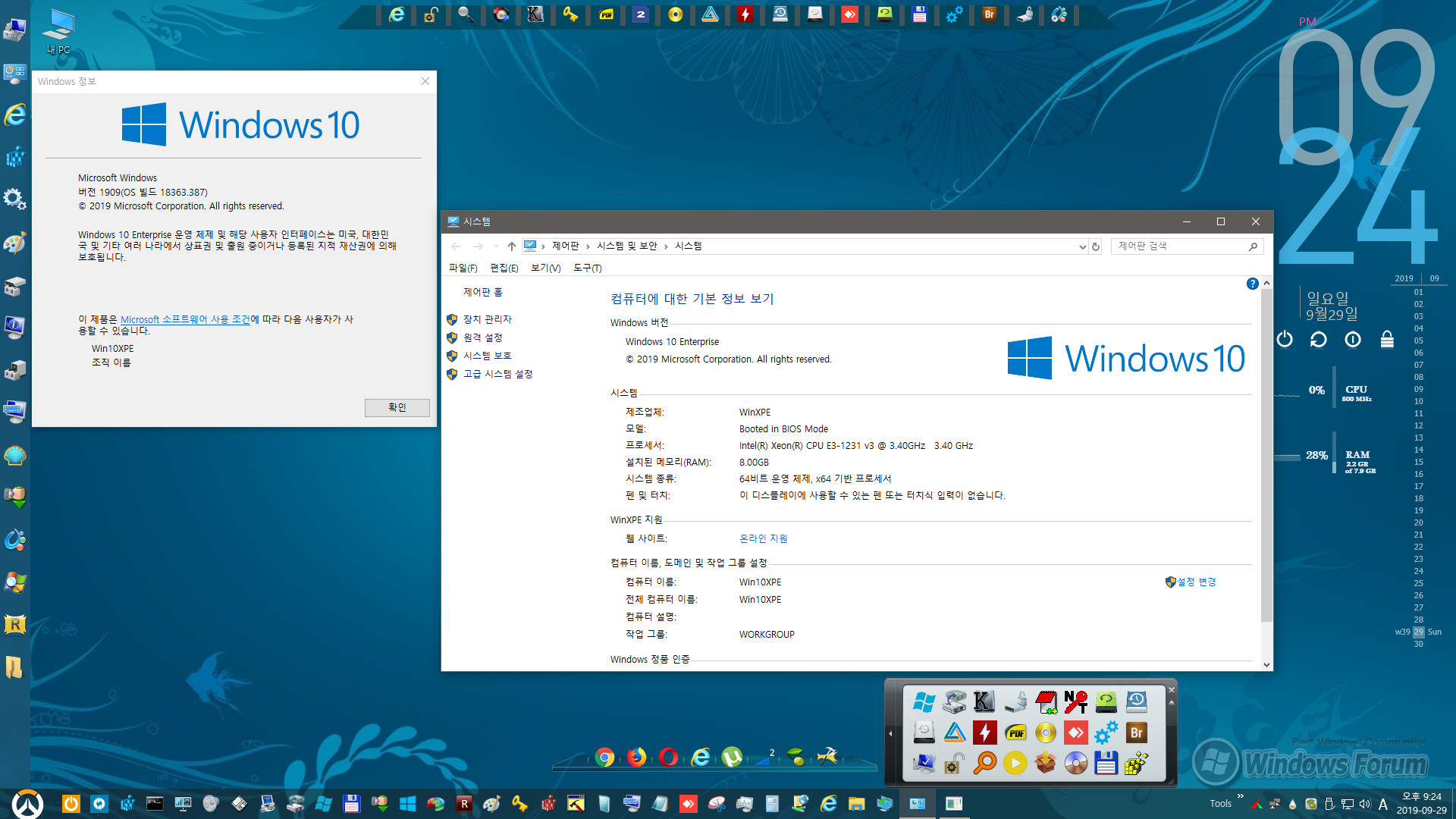Collapse launcher panel using left arrow
The width and height of the screenshot is (1456, 819).
(890, 733)
